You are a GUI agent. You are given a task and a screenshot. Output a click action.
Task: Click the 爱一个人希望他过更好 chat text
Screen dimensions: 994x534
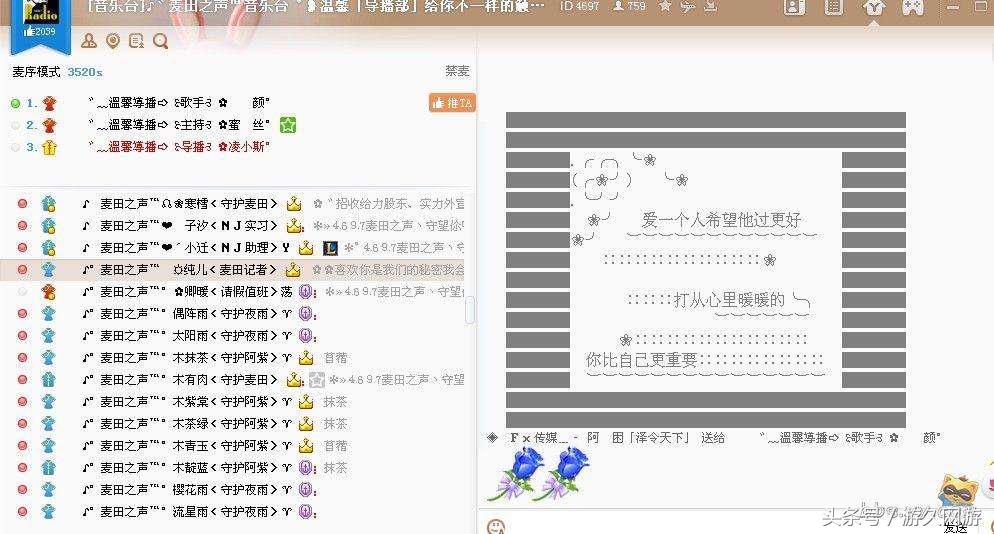[x=721, y=220]
